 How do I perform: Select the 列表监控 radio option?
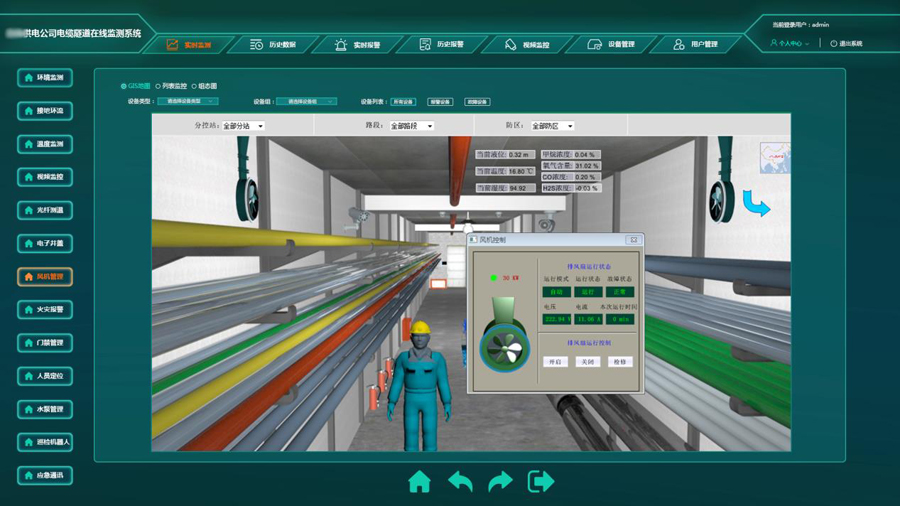click(x=158, y=87)
